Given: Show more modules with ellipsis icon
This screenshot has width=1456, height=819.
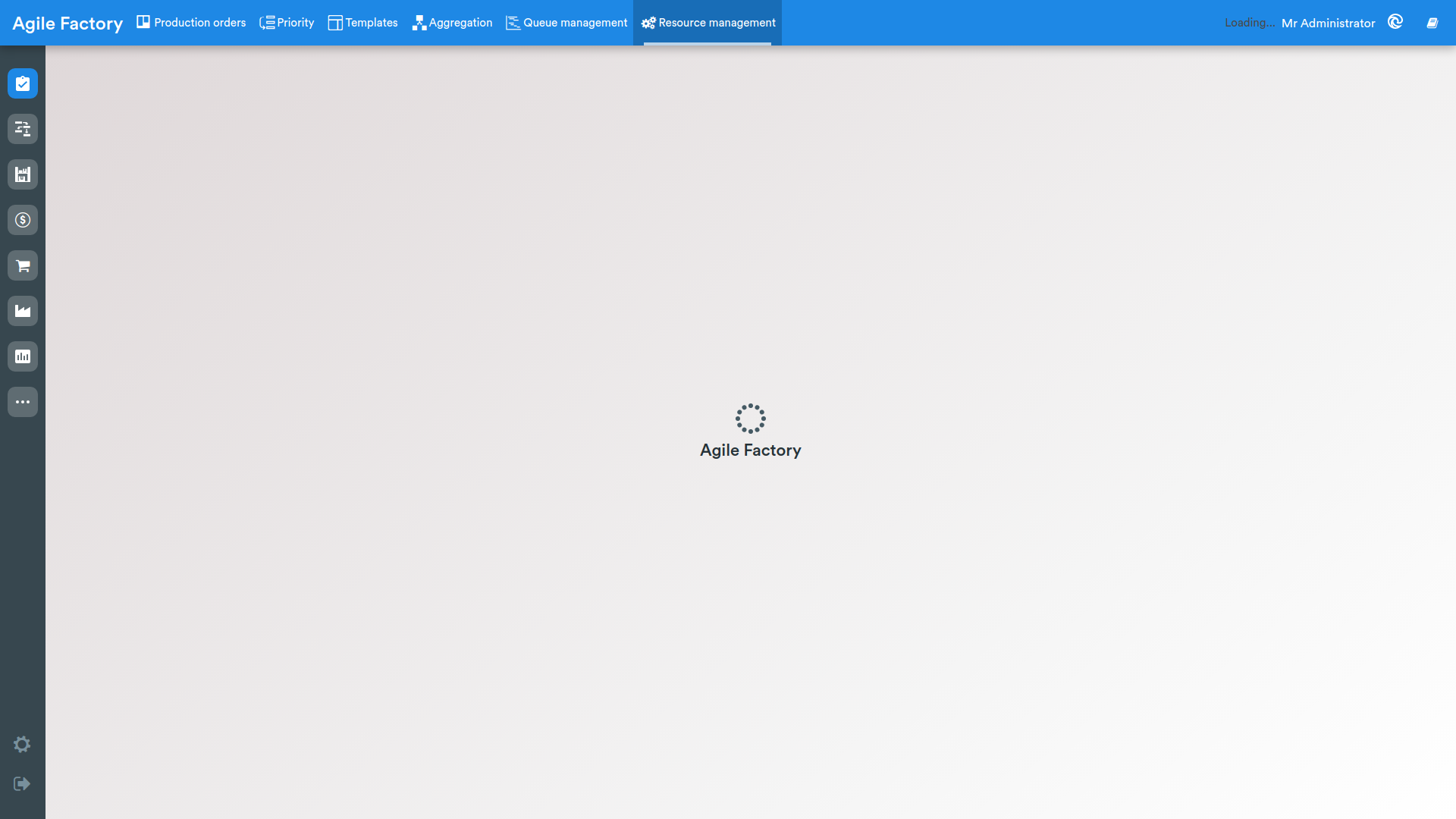Looking at the screenshot, I should click(23, 402).
